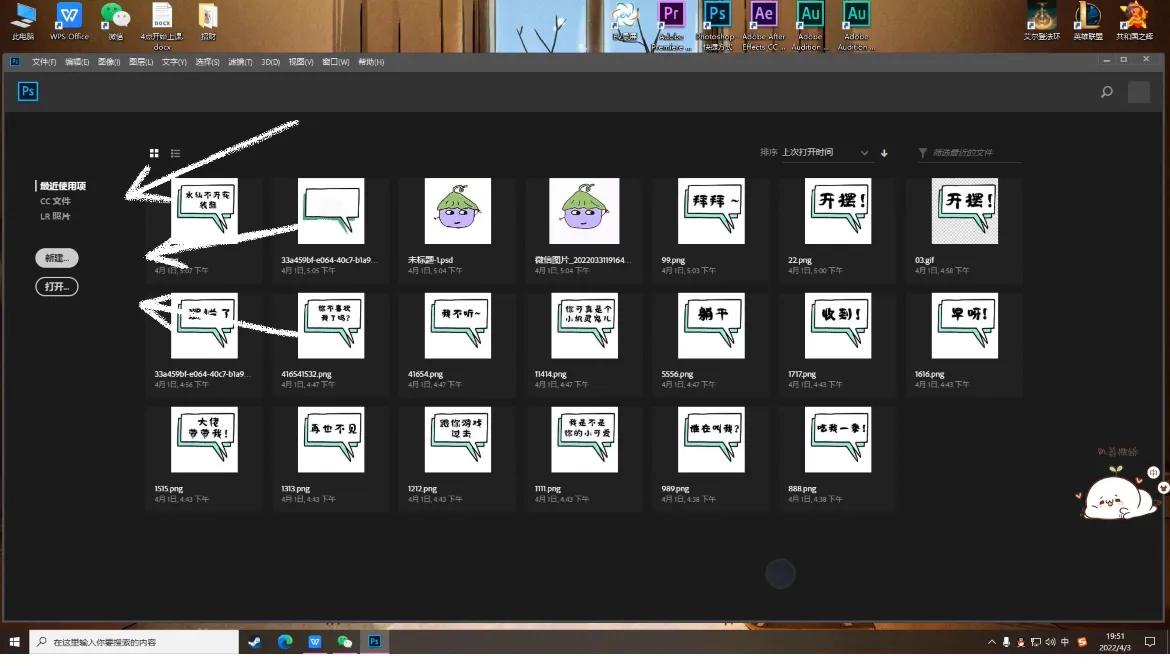Image resolution: width=1170 pixels, height=666 pixels.
Task: Open the 微信图片 garlic character thumbnail
Action: click(584, 211)
